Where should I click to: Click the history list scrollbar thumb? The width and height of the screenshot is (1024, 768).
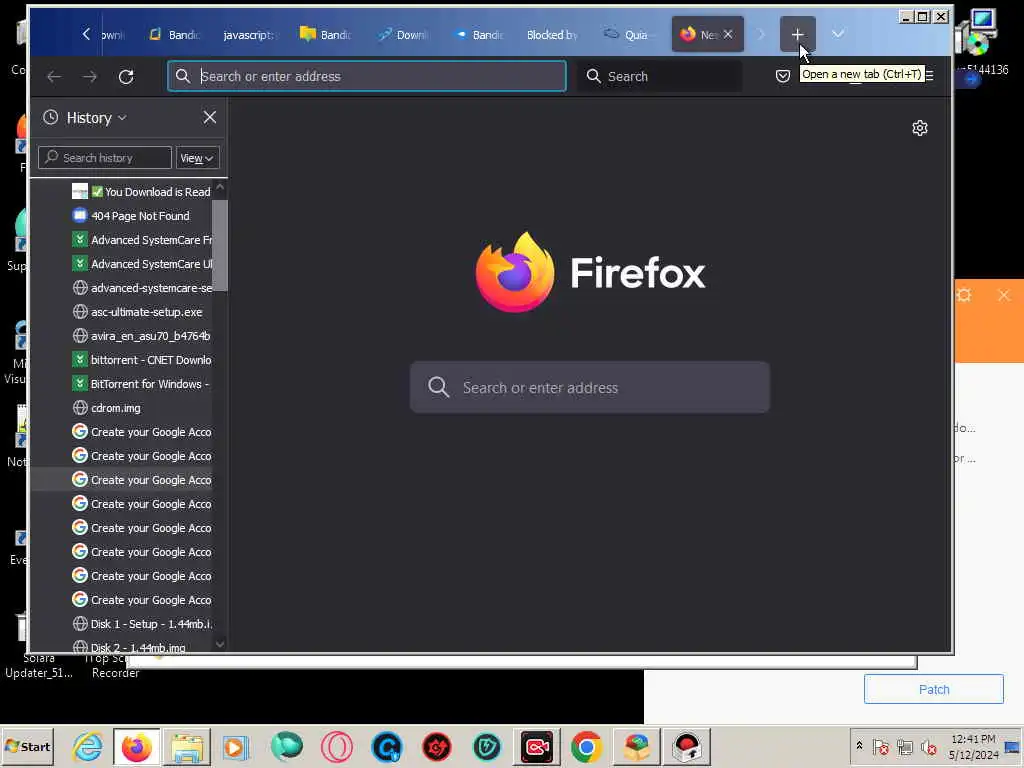click(220, 245)
